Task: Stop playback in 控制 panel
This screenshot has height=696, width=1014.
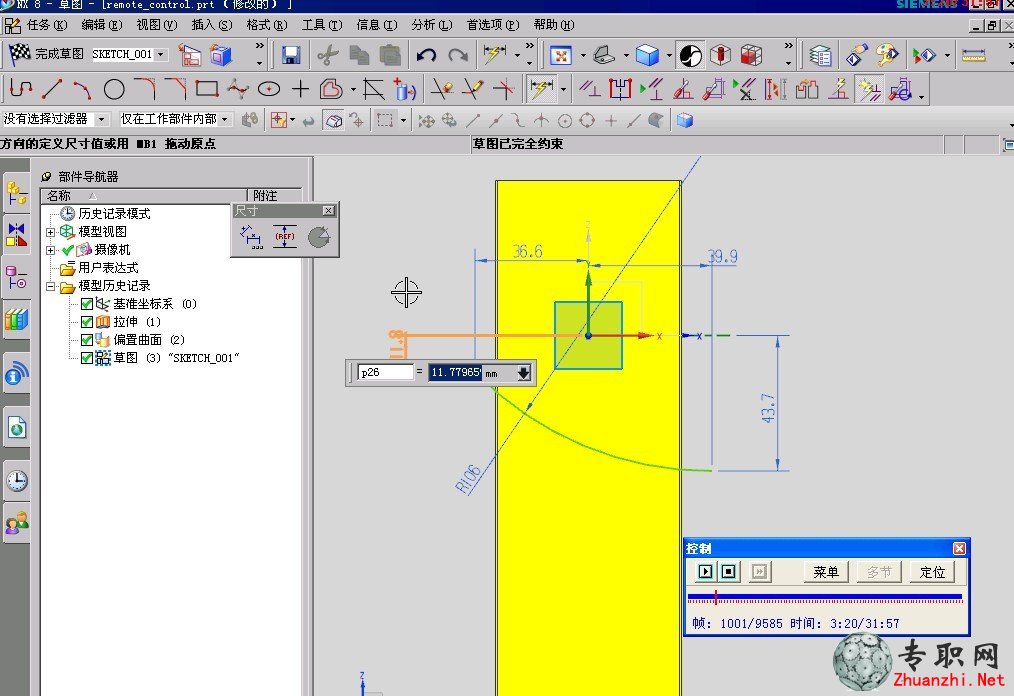Action: tap(729, 572)
